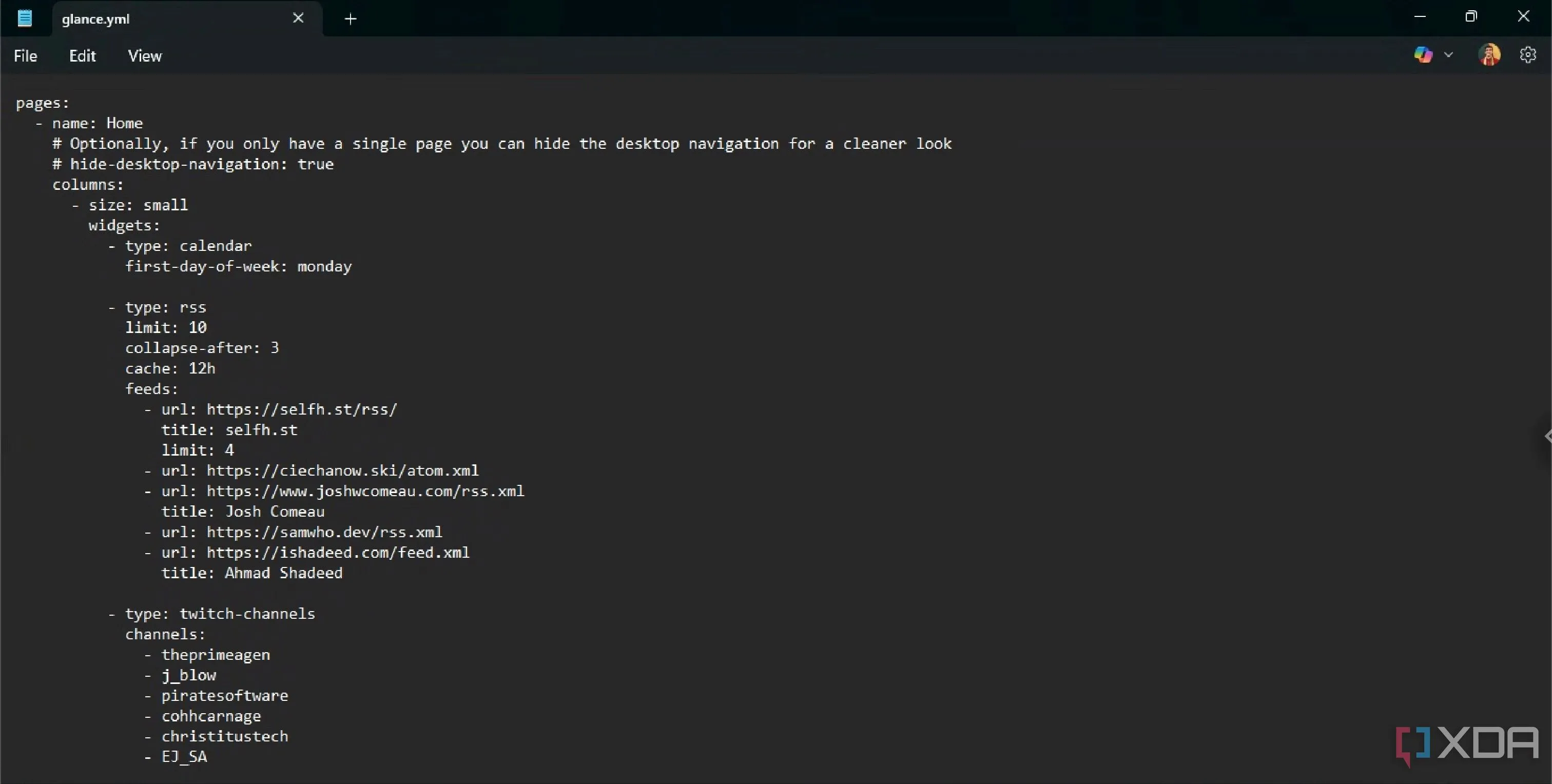Click the '# hide-desktop-navigation: true' comment
This screenshot has height=784, width=1552.
193,164
